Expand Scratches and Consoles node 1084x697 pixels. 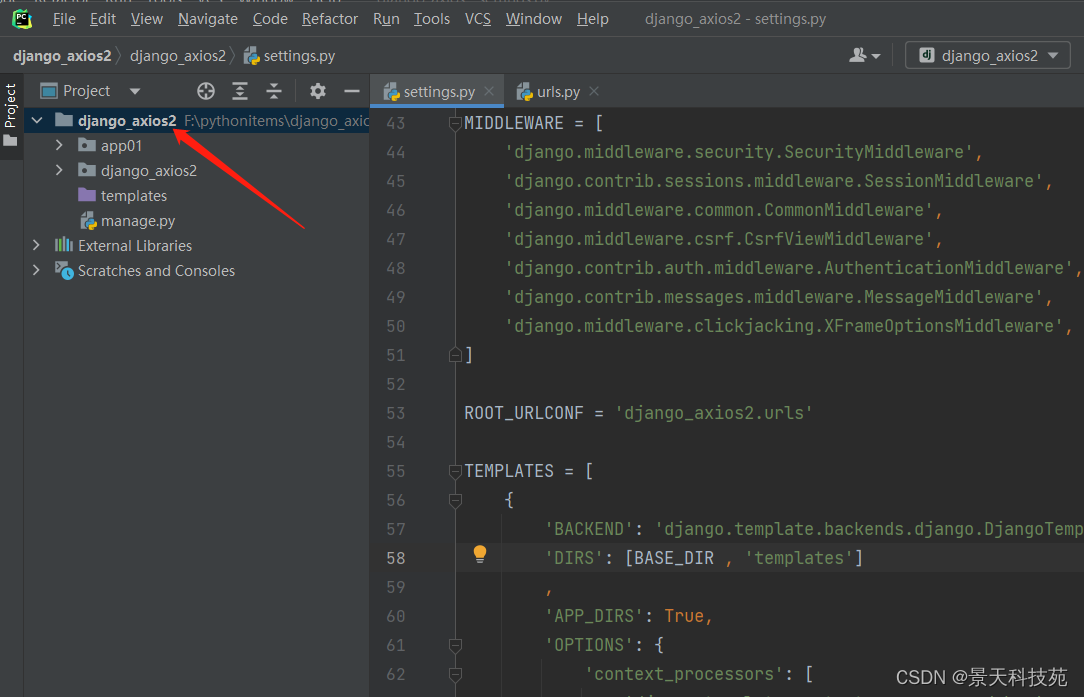click(x=37, y=270)
